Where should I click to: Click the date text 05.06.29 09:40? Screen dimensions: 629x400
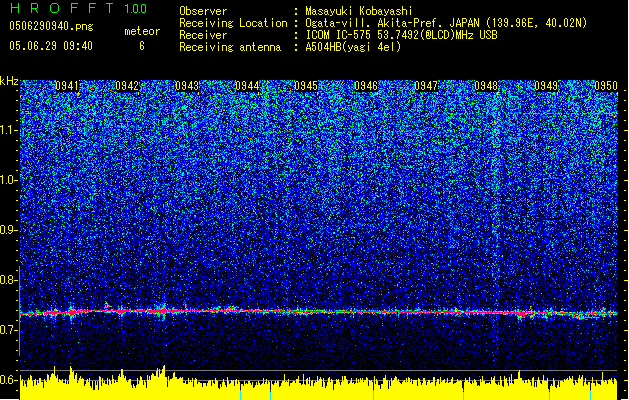pyautogui.click(x=51, y=46)
